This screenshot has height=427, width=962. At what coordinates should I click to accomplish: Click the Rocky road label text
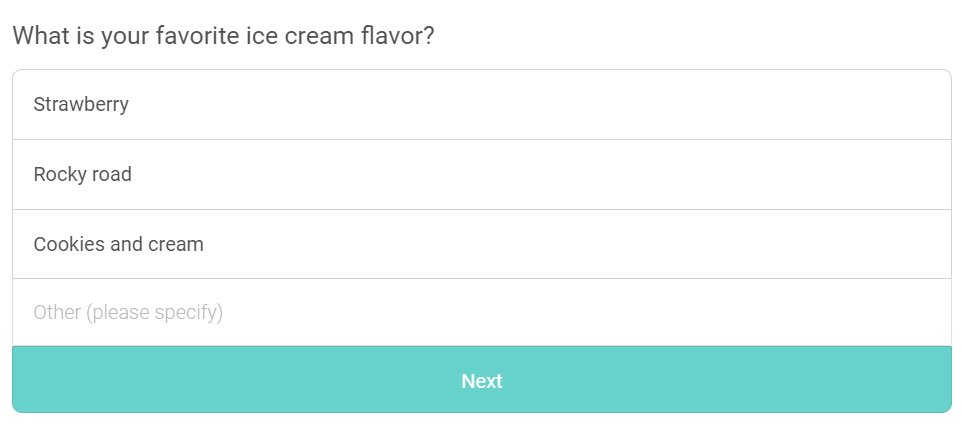pyautogui.click(x=82, y=174)
